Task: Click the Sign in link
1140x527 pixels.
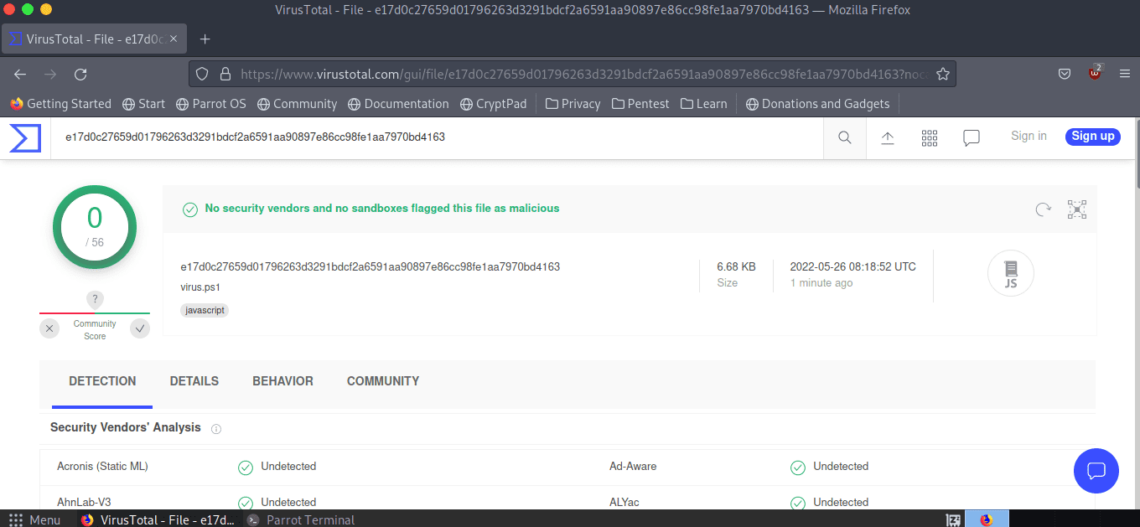Action: point(1028,136)
